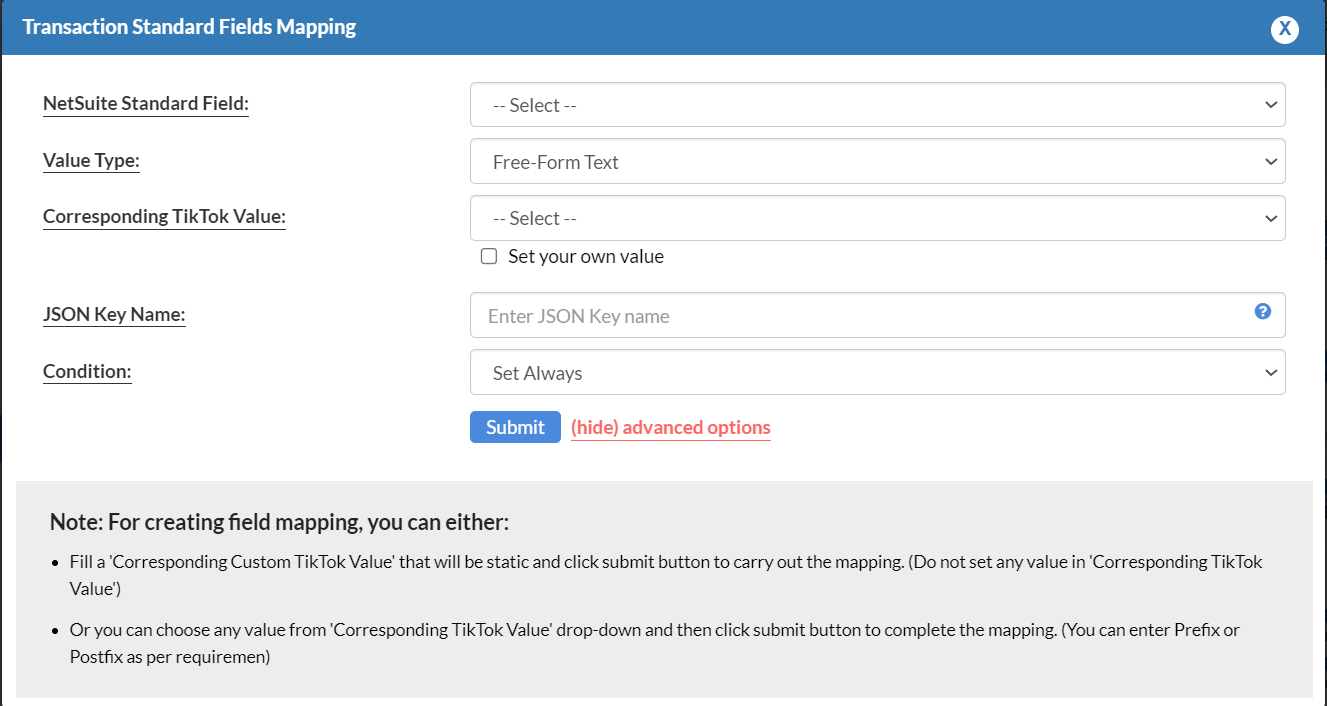Open the Value Type dropdown showing Free-Form Text

877,161
